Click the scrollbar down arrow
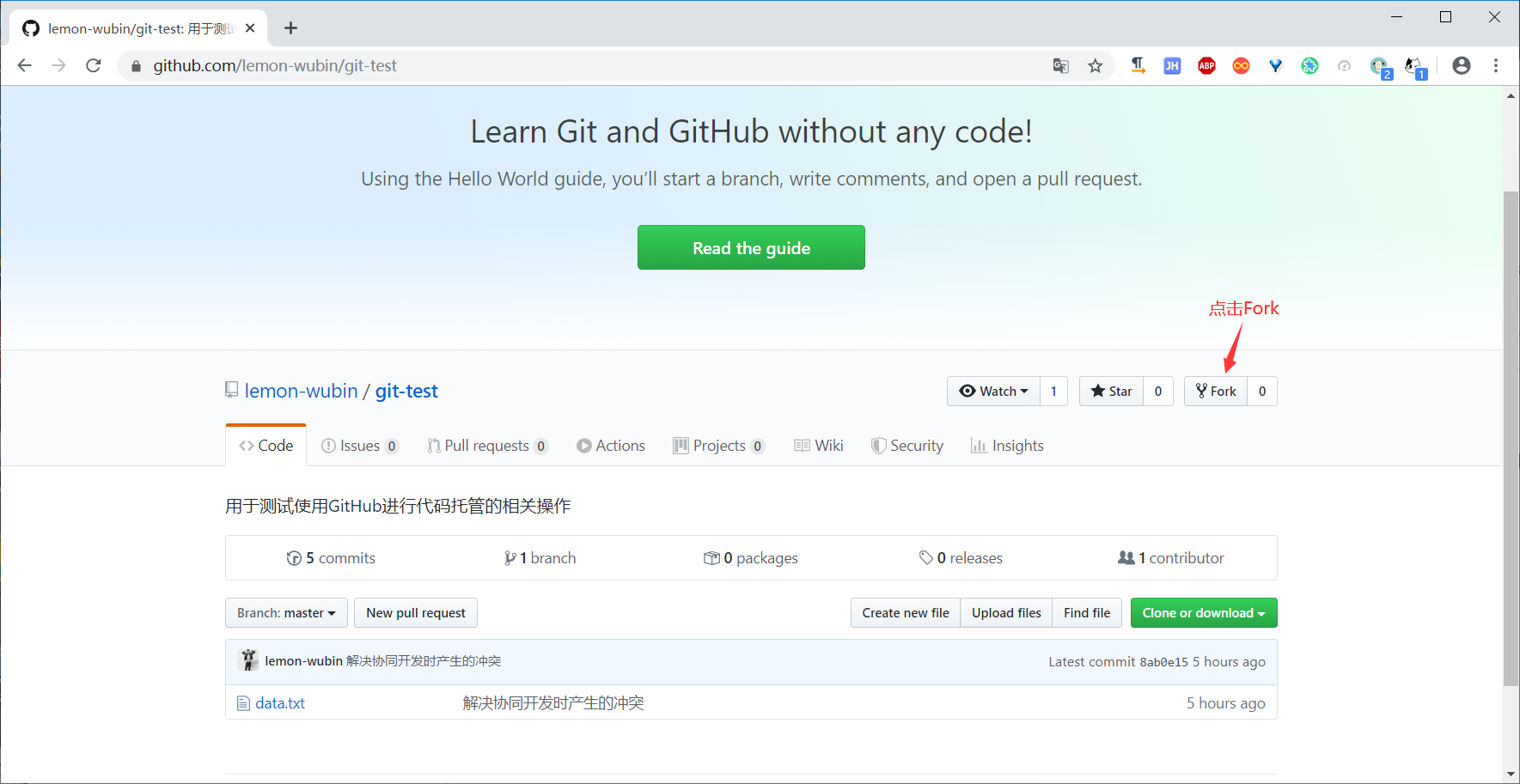Image resolution: width=1520 pixels, height=784 pixels. tap(1511, 775)
